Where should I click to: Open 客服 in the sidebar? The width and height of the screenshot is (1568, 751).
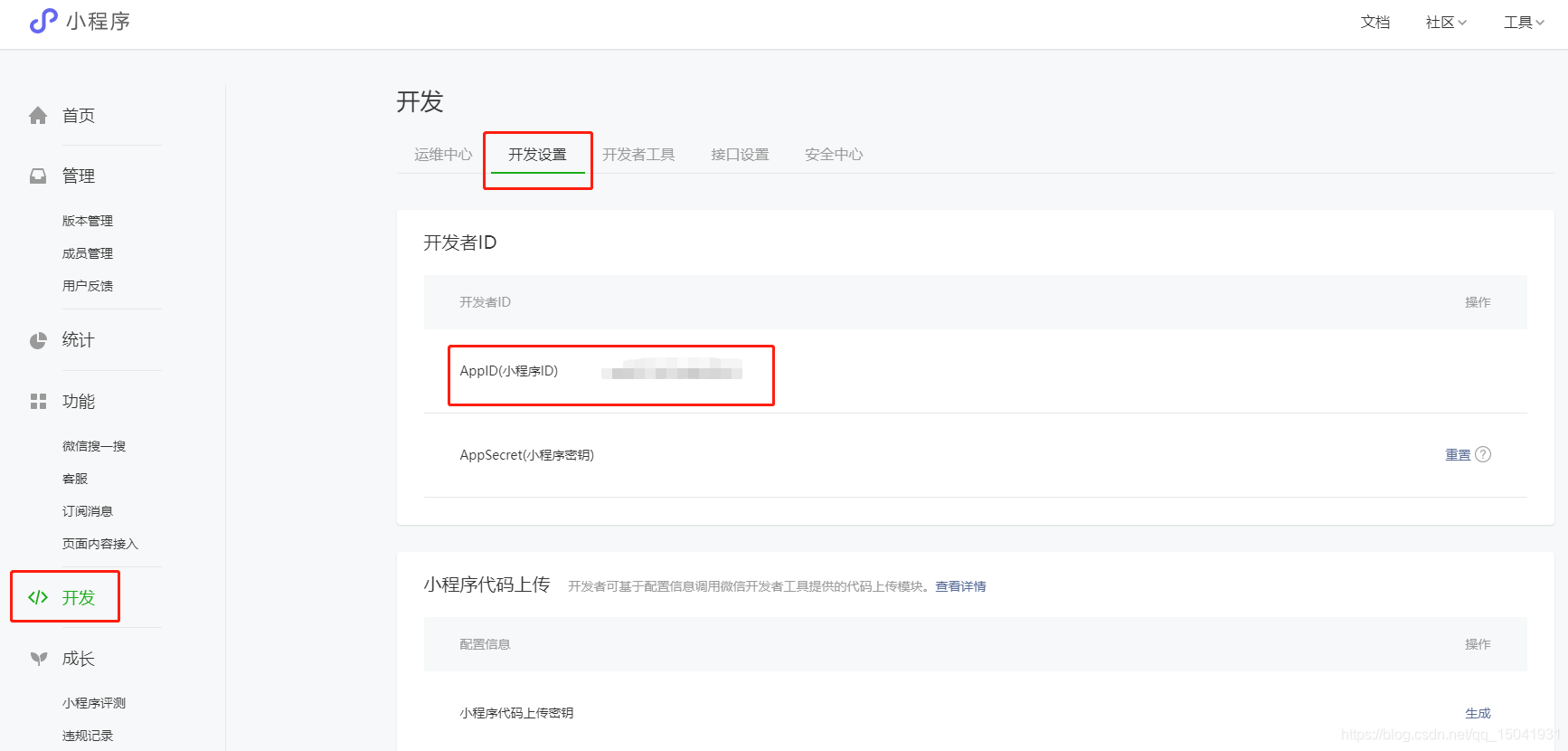coord(75,479)
